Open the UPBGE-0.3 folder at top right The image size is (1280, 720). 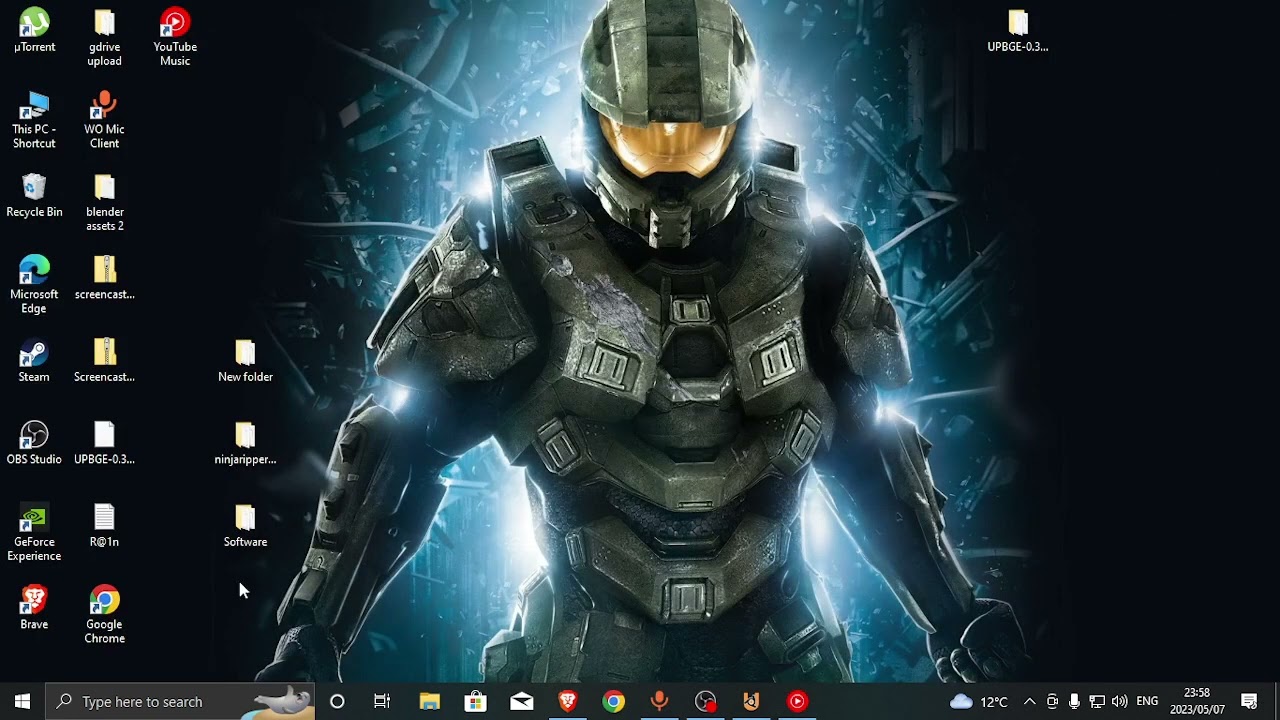1018,30
